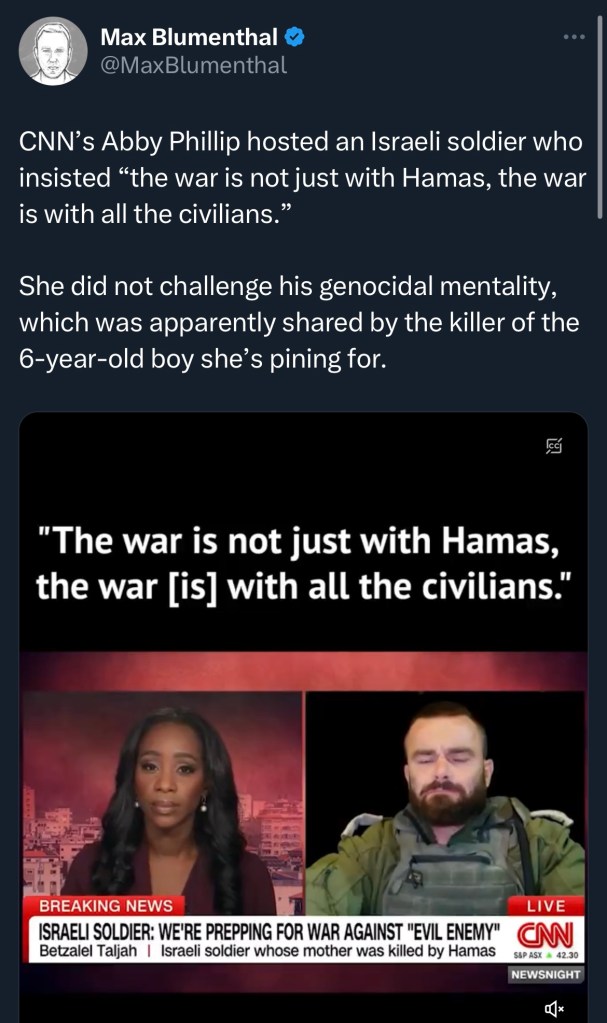Click the tweet paragraph mentioning Abby Phillip
The width and height of the screenshot is (607, 1023).
pos(302,177)
